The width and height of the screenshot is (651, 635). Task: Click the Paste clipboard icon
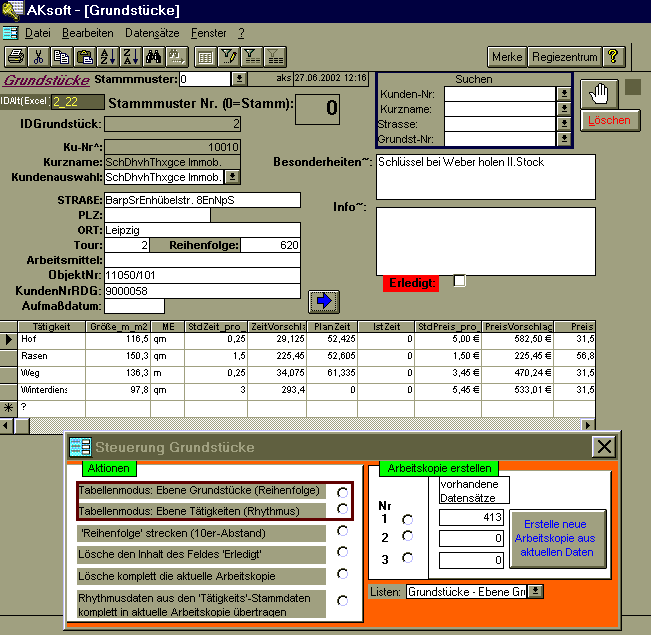[85, 57]
